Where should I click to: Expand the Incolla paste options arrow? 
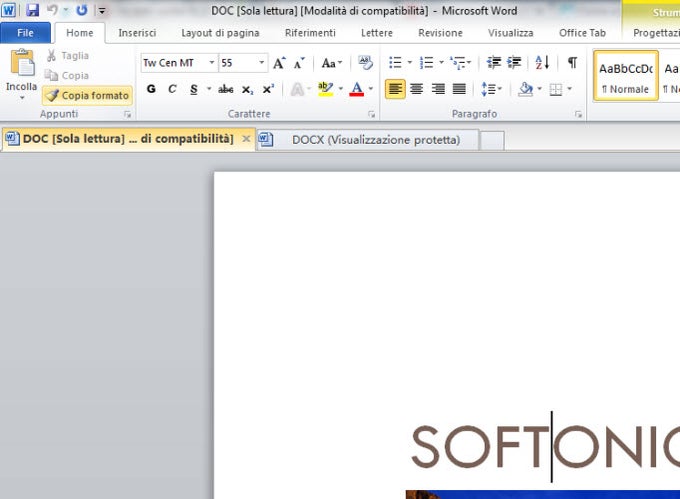pyautogui.click(x=22, y=98)
